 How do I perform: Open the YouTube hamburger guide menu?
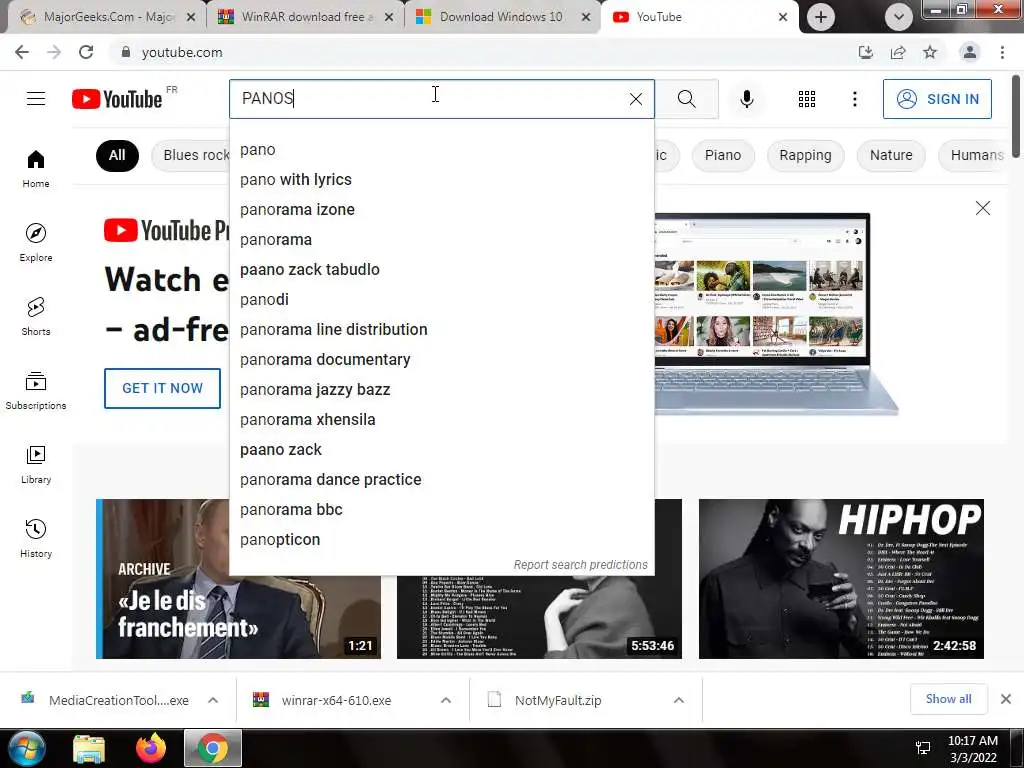36,99
